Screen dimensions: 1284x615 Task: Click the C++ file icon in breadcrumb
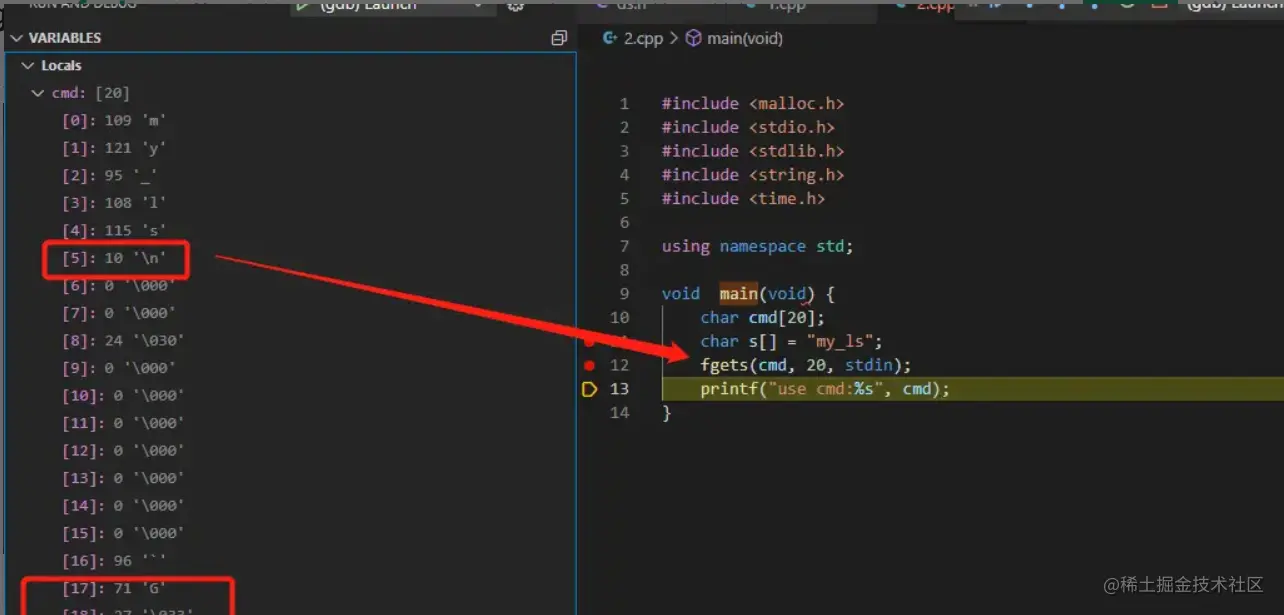[x=610, y=38]
